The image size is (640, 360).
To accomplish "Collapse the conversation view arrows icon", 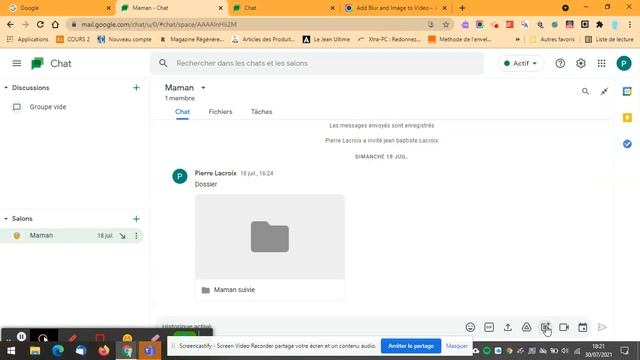I will 604,91.
